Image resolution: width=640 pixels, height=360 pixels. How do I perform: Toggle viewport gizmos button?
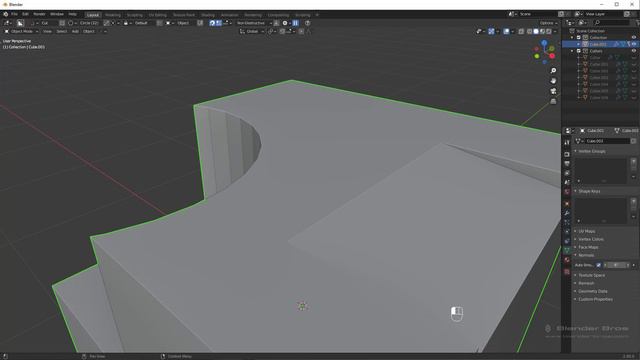click(491, 31)
